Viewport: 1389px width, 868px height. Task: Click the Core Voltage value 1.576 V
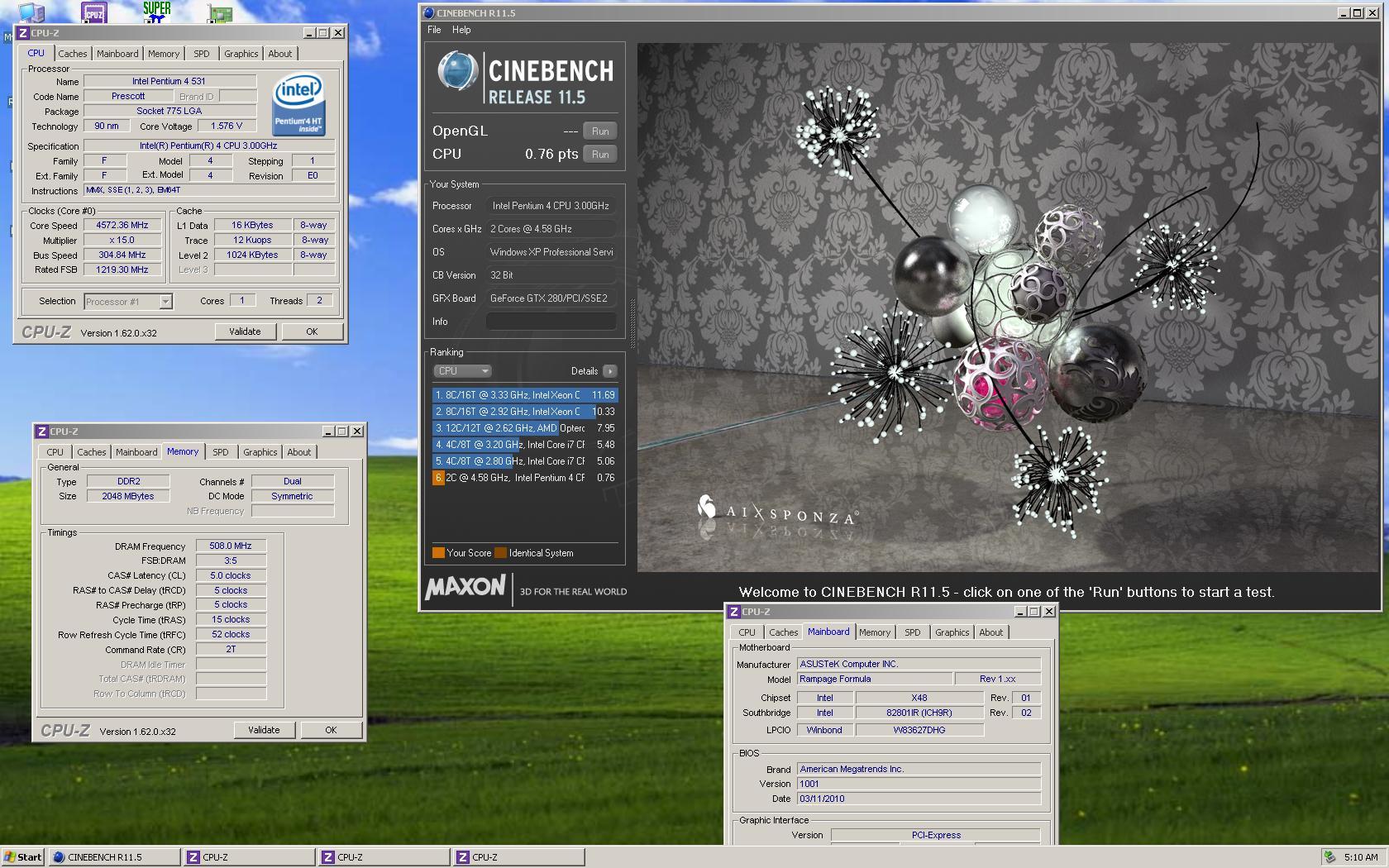[x=227, y=126]
